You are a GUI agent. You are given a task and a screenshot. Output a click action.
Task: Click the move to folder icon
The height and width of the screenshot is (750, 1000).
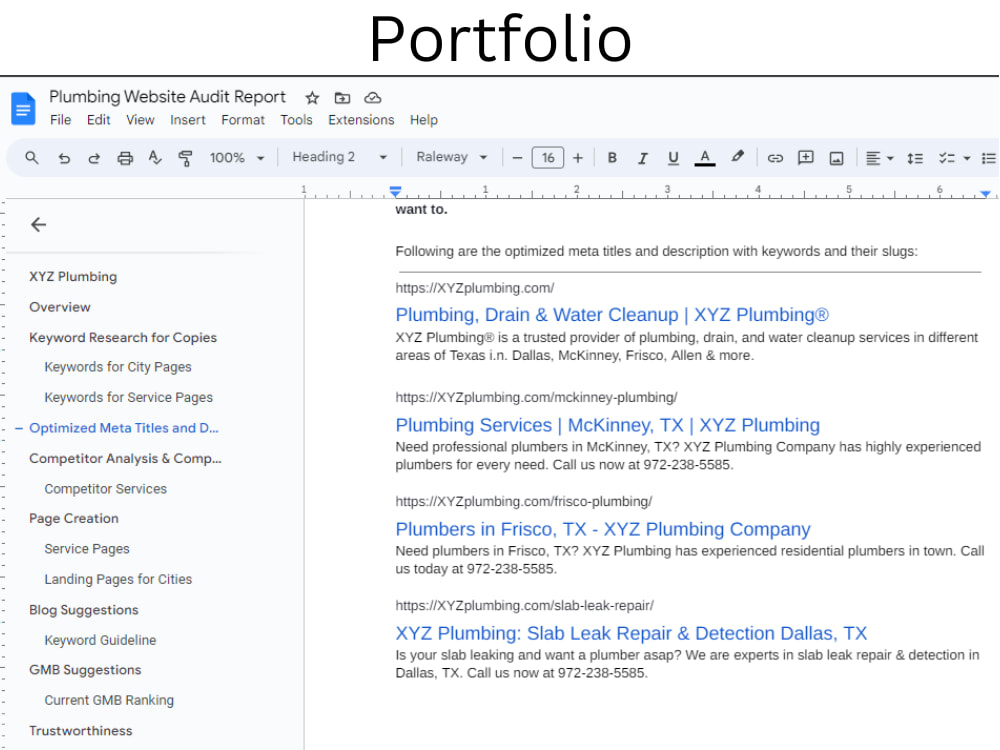click(342, 98)
